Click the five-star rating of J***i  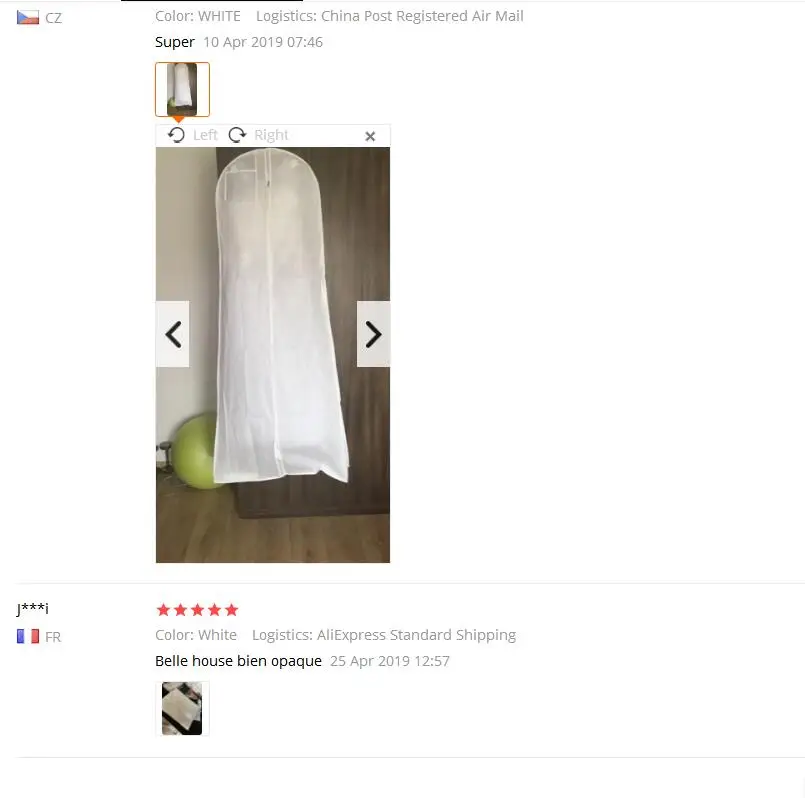coord(197,610)
